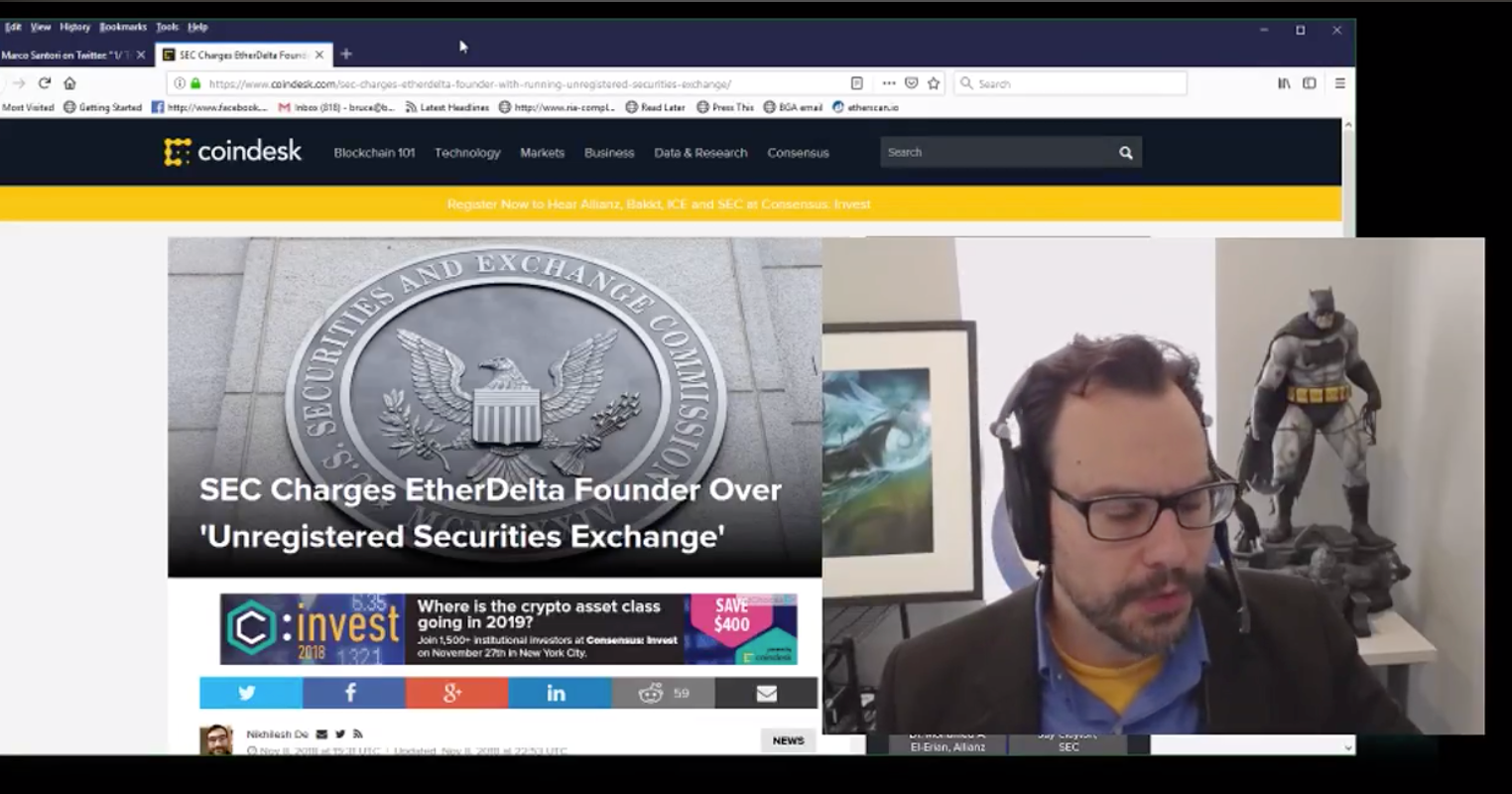Click the green padlock security icon
1512x794 pixels.
click(x=195, y=83)
